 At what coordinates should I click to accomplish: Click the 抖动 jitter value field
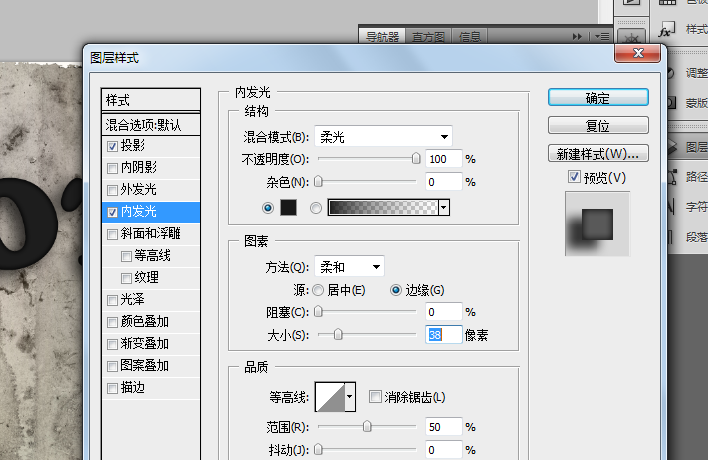click(x=444, y=450)
